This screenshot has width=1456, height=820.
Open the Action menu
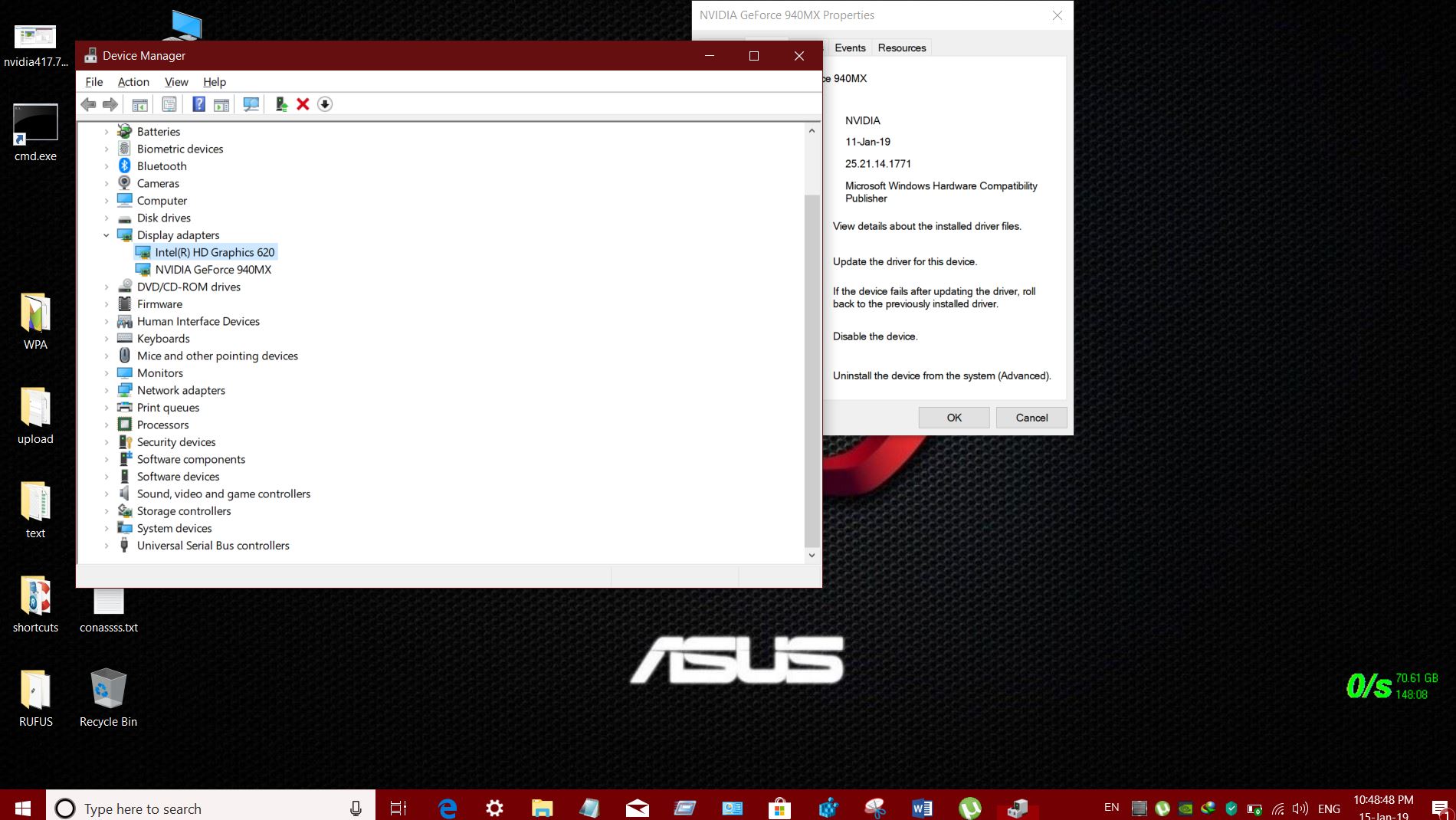[133, 82]
